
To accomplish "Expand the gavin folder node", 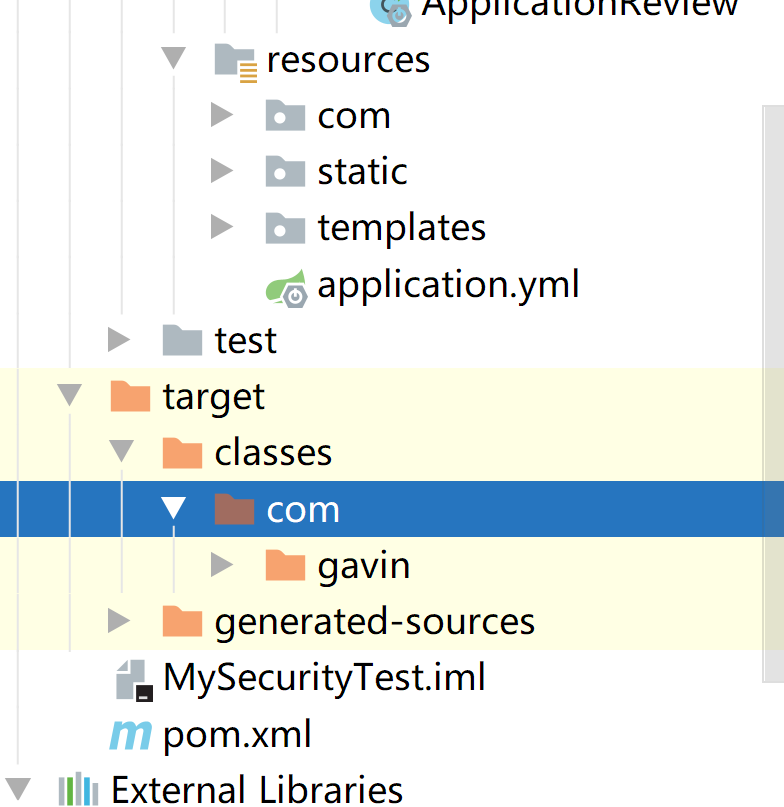I will pyautogui.click(x=222, y=565).
